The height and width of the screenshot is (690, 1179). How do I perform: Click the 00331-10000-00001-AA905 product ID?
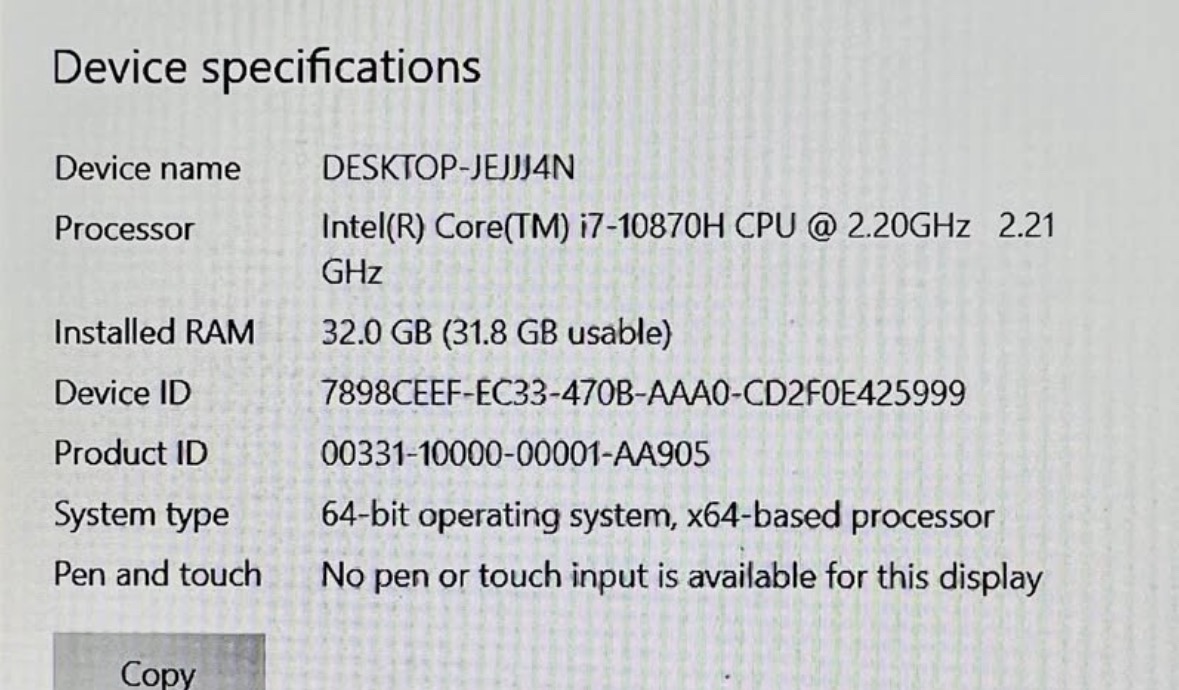[x=516, y=454]
